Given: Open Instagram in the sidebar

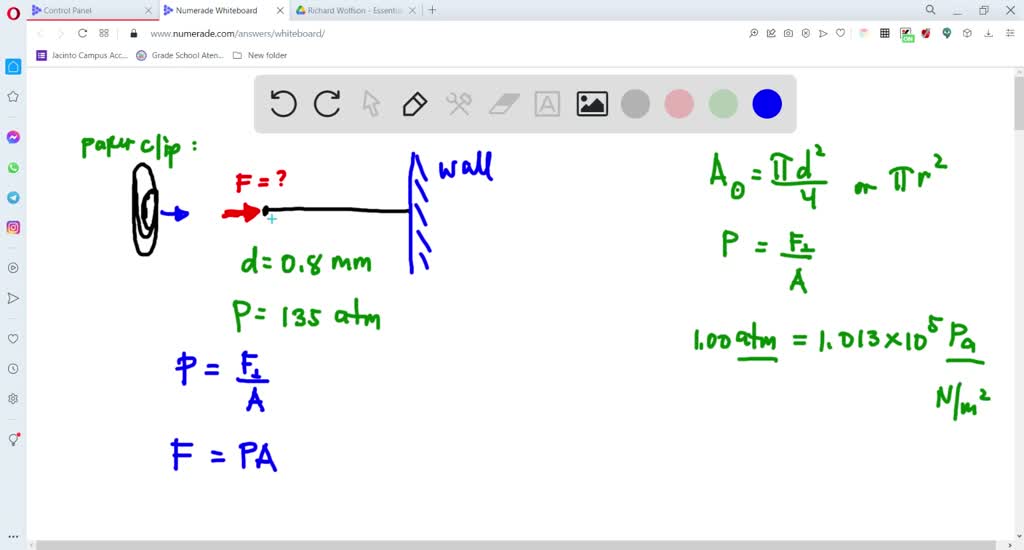Looking at the screenshot, I should (13, 227).
